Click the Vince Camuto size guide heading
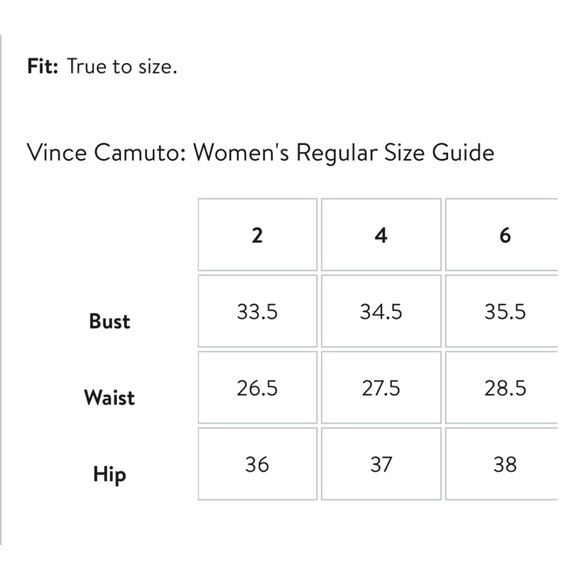Image resolution: width=580 pixels, height=580 pixels. coord(260,153)
